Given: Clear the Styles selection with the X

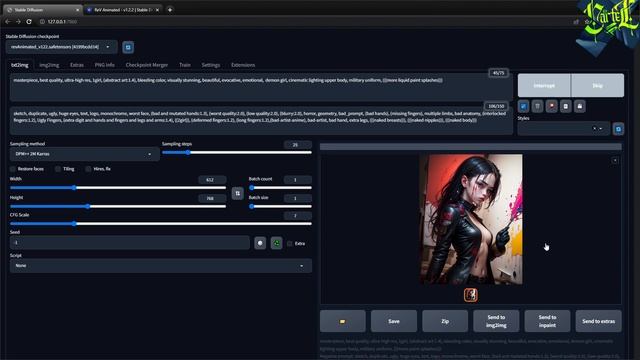Looking at the screenshot, I should tap(594, 129).
